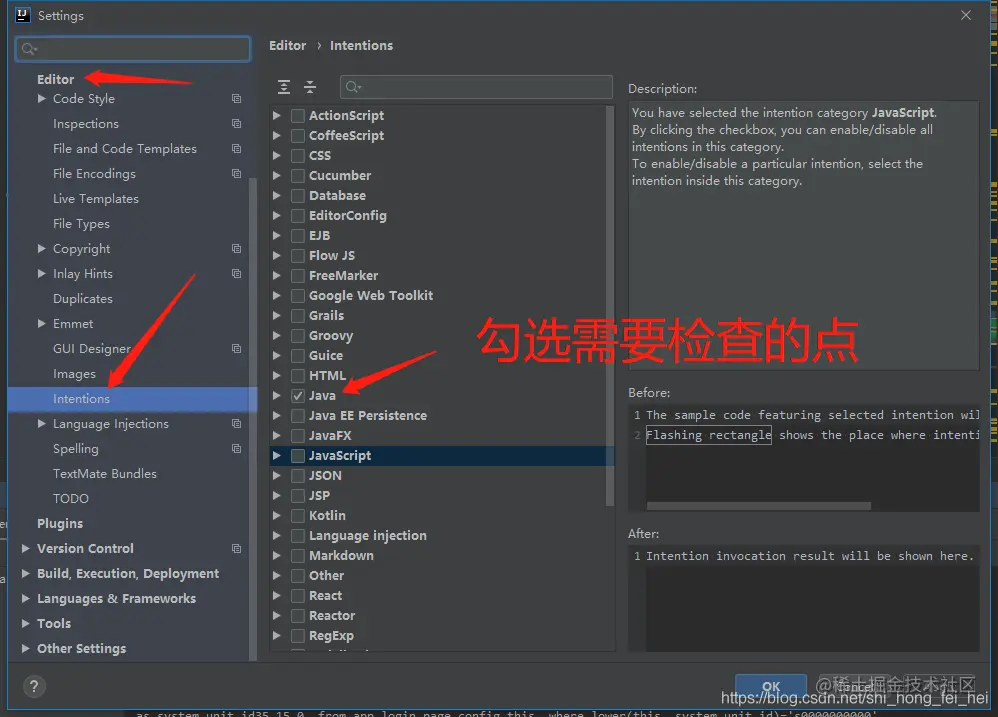Image resolution: width=998 pixels, height=717 pixels.
Task: Click the settings tree vertical scrollbar
Action: [253, 420]
